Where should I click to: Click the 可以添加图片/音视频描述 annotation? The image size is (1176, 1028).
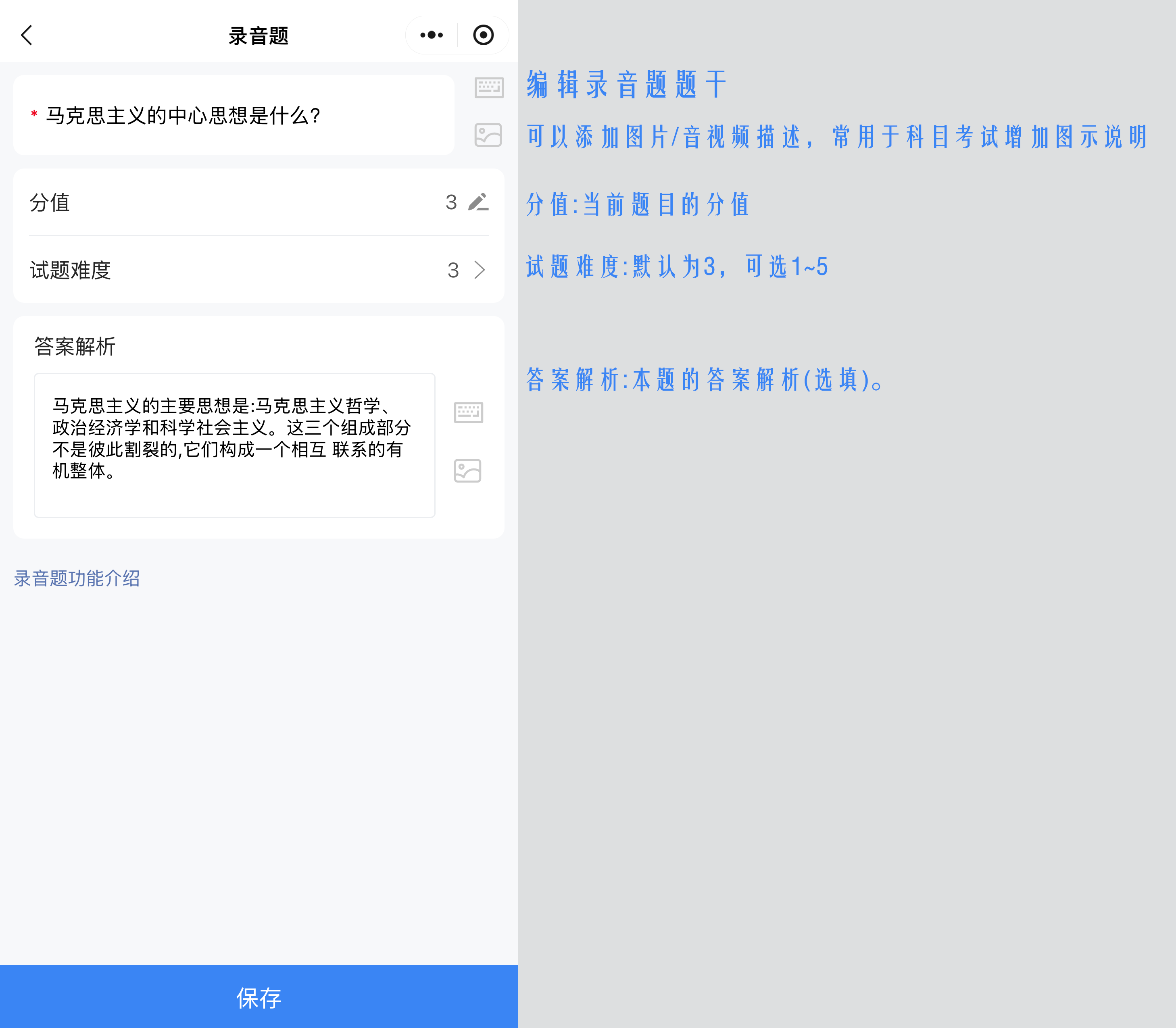(x=836, y=137)
